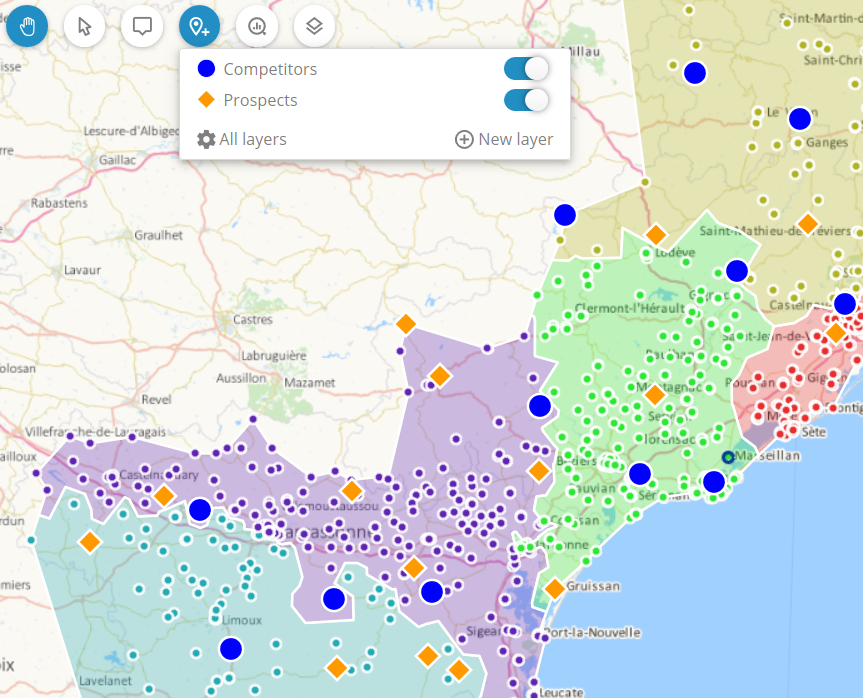863x698 pixels.
Task: Click the competitor marker near Le Vigan
Action: pyautogui.click(x=799, y=119)
